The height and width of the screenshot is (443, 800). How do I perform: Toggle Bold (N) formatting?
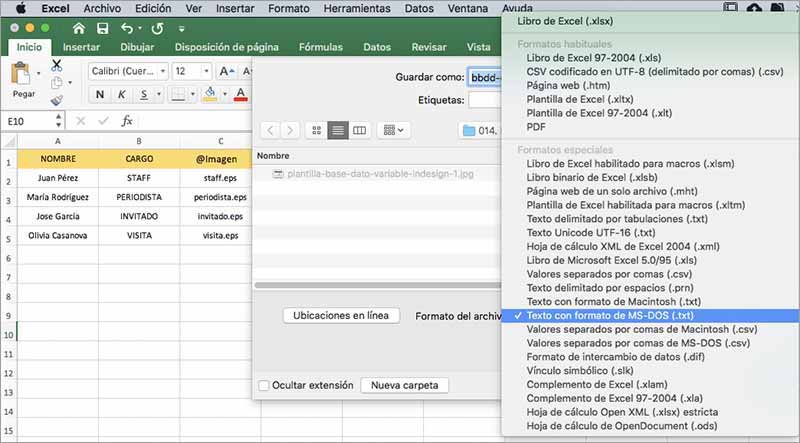click(x=100, y=94)
